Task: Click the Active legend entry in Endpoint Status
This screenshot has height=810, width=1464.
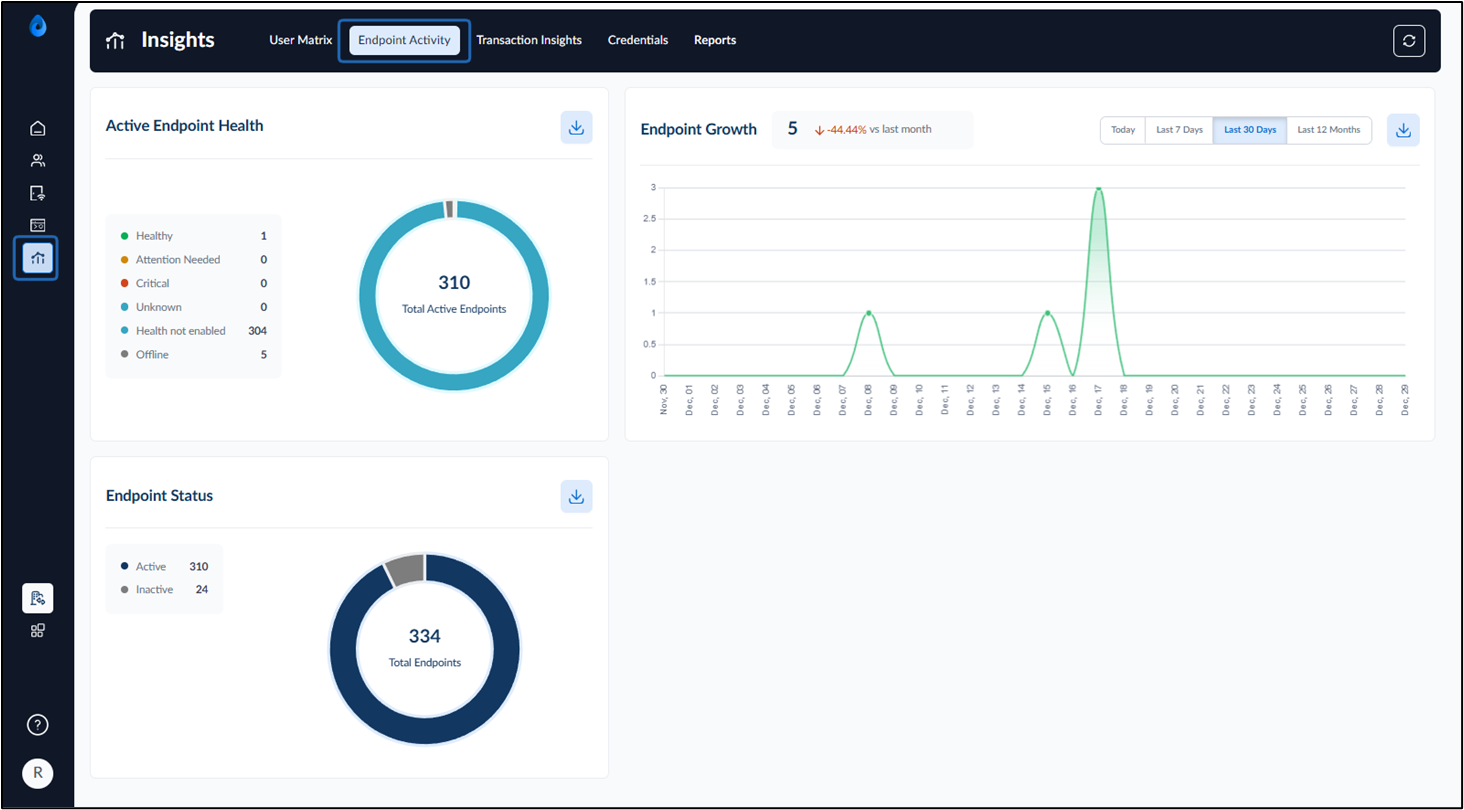Action: pos(164,566)
